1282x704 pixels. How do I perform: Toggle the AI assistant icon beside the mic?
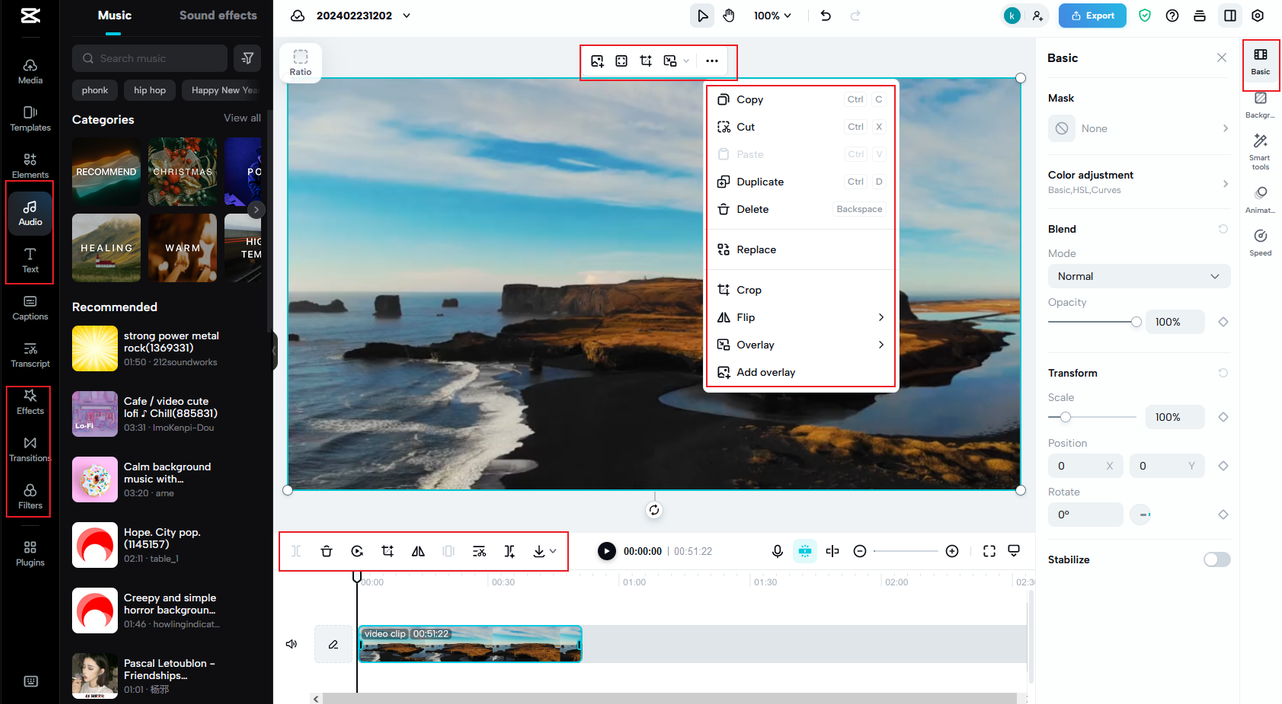[x=805, y=551]
